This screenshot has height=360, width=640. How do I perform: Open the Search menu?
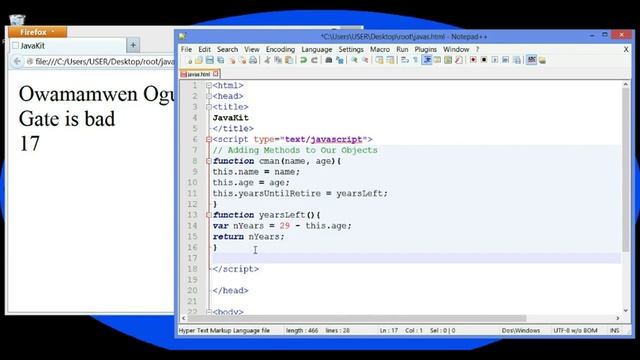click(x=227, y=49)
